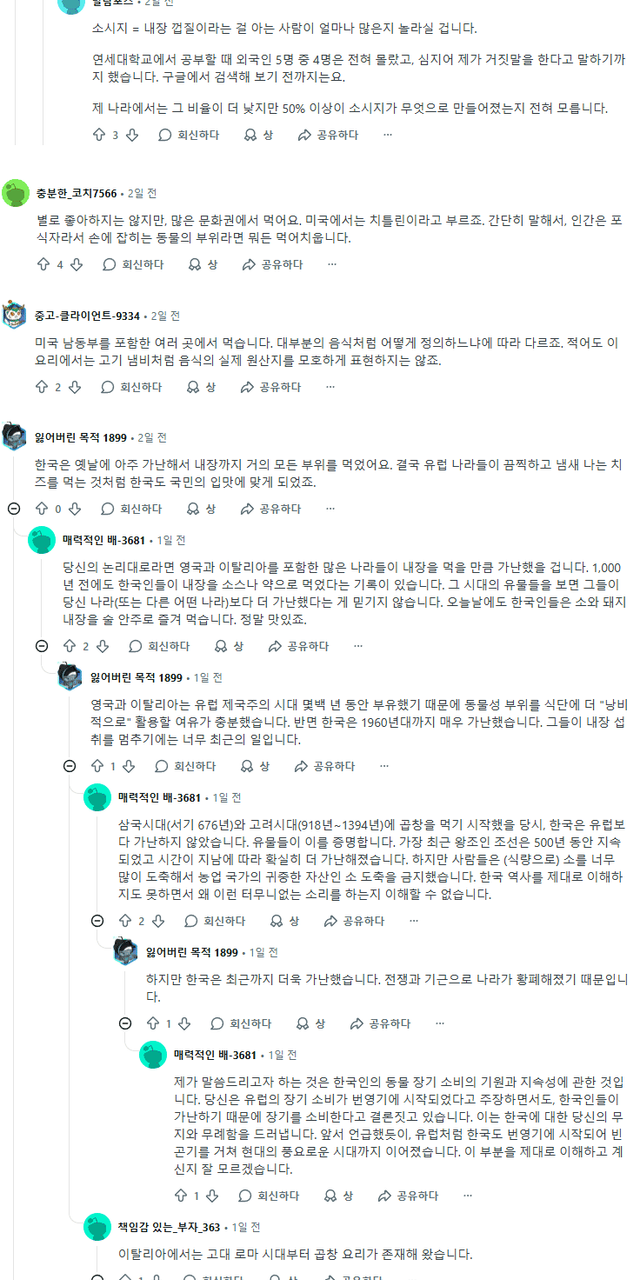Collapse the thread of the comment with 0 votes
Image resolution: width=640 pixels, height=1280 pixels.
(14, 509)
